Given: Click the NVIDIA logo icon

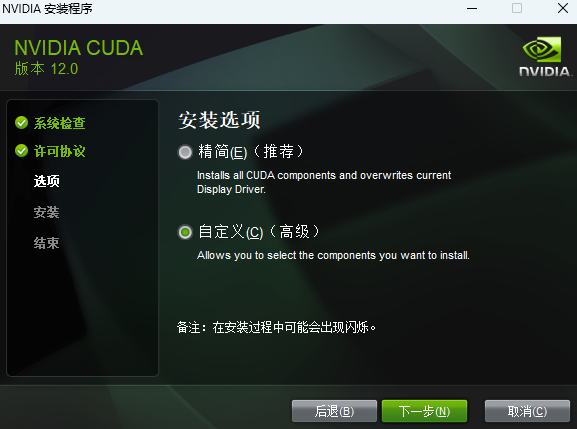Looking at the screenshot, I should (545, 56).
